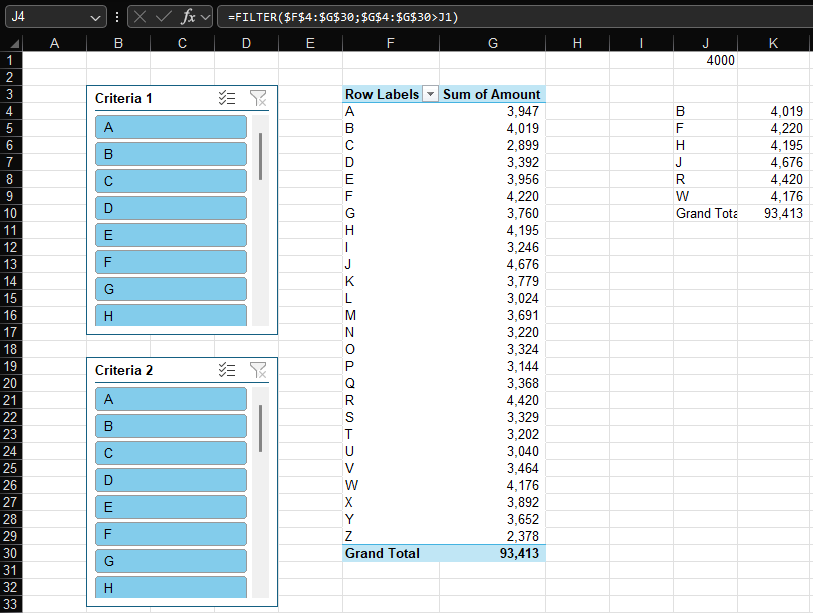Click the Enter checkmark icon in formula bar
This screenshot has height=613, width=813.
pyautogui.click(x=162, y=16)
